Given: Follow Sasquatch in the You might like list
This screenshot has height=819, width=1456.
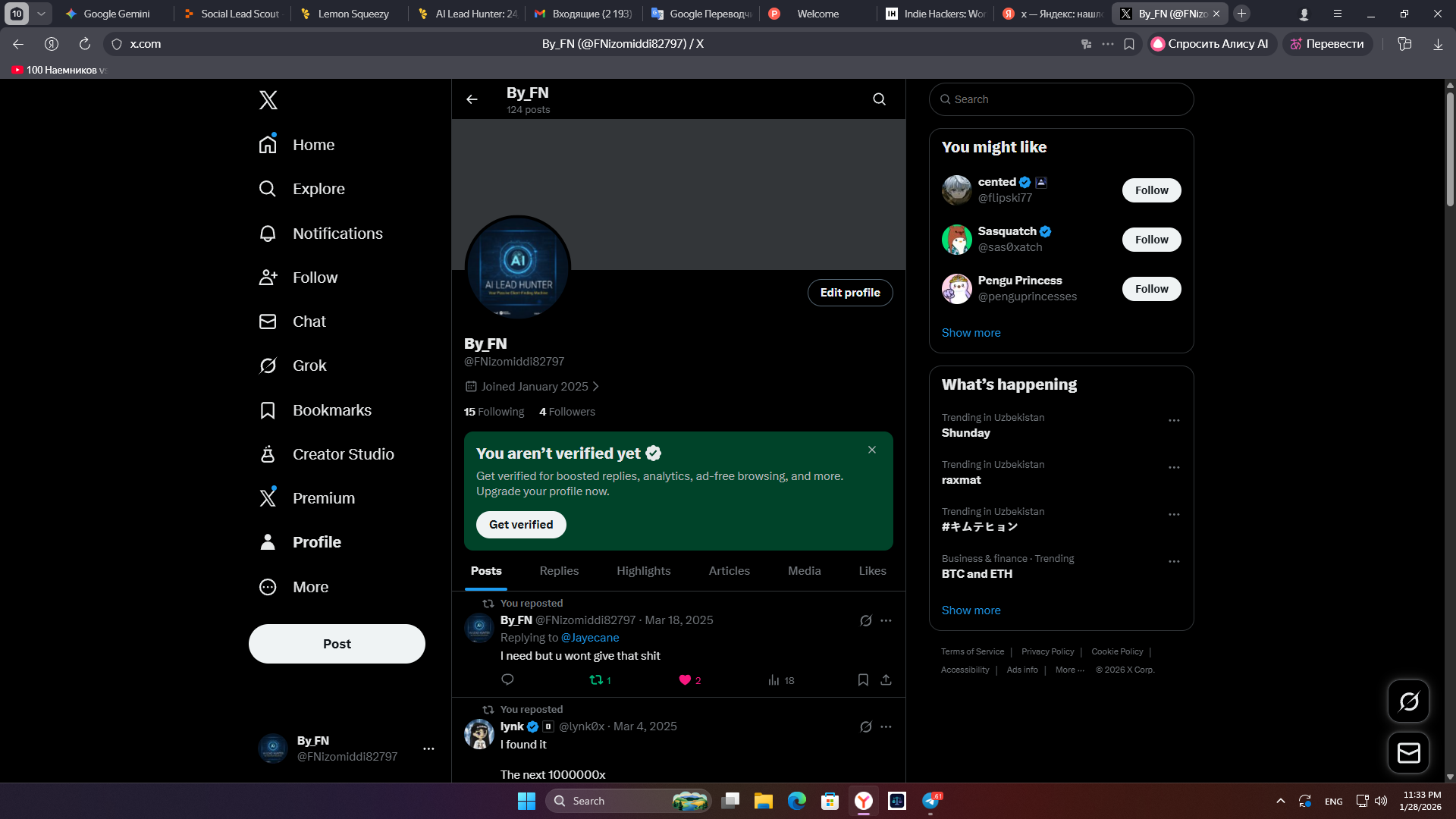Looking at the screenshot, I should pyautogui.click(x=1151, y=240).
